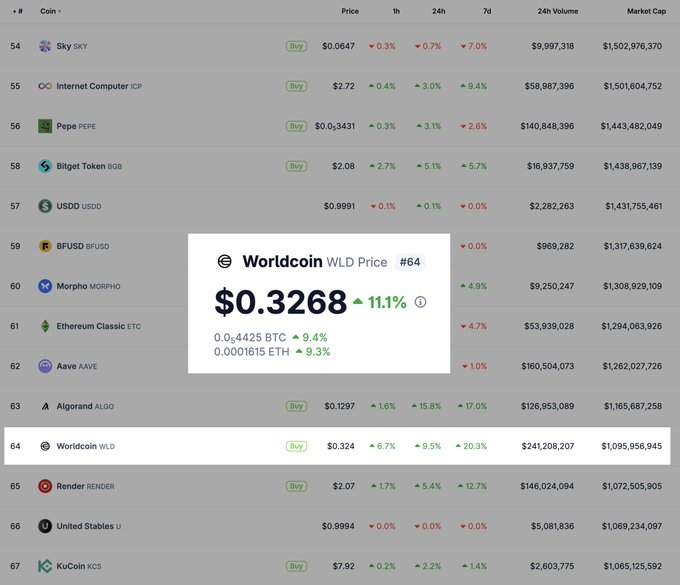Screen dimensions: 680x585
Task: Open the Aave AAVE link
Action: point(77,366)
